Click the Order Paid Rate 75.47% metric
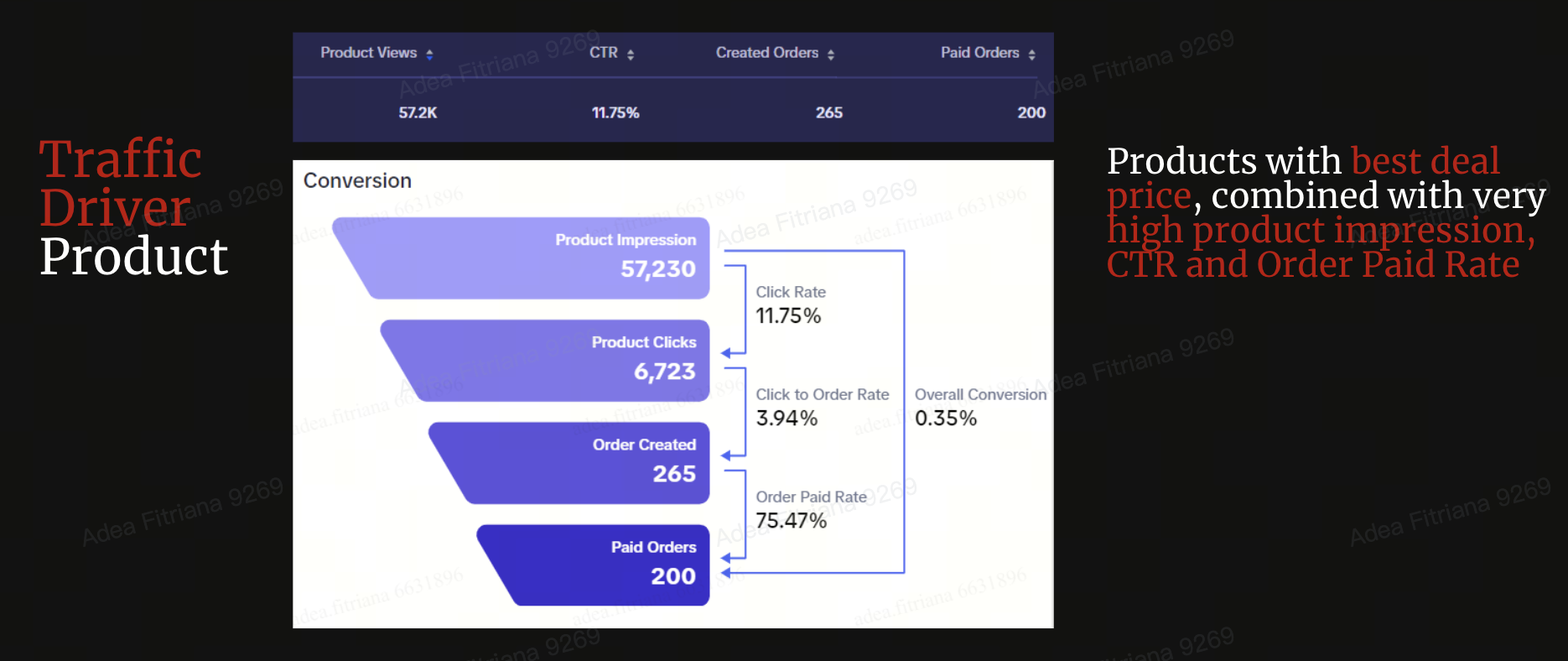Screen dimensions: 1568x661 (x=791, y=520)
